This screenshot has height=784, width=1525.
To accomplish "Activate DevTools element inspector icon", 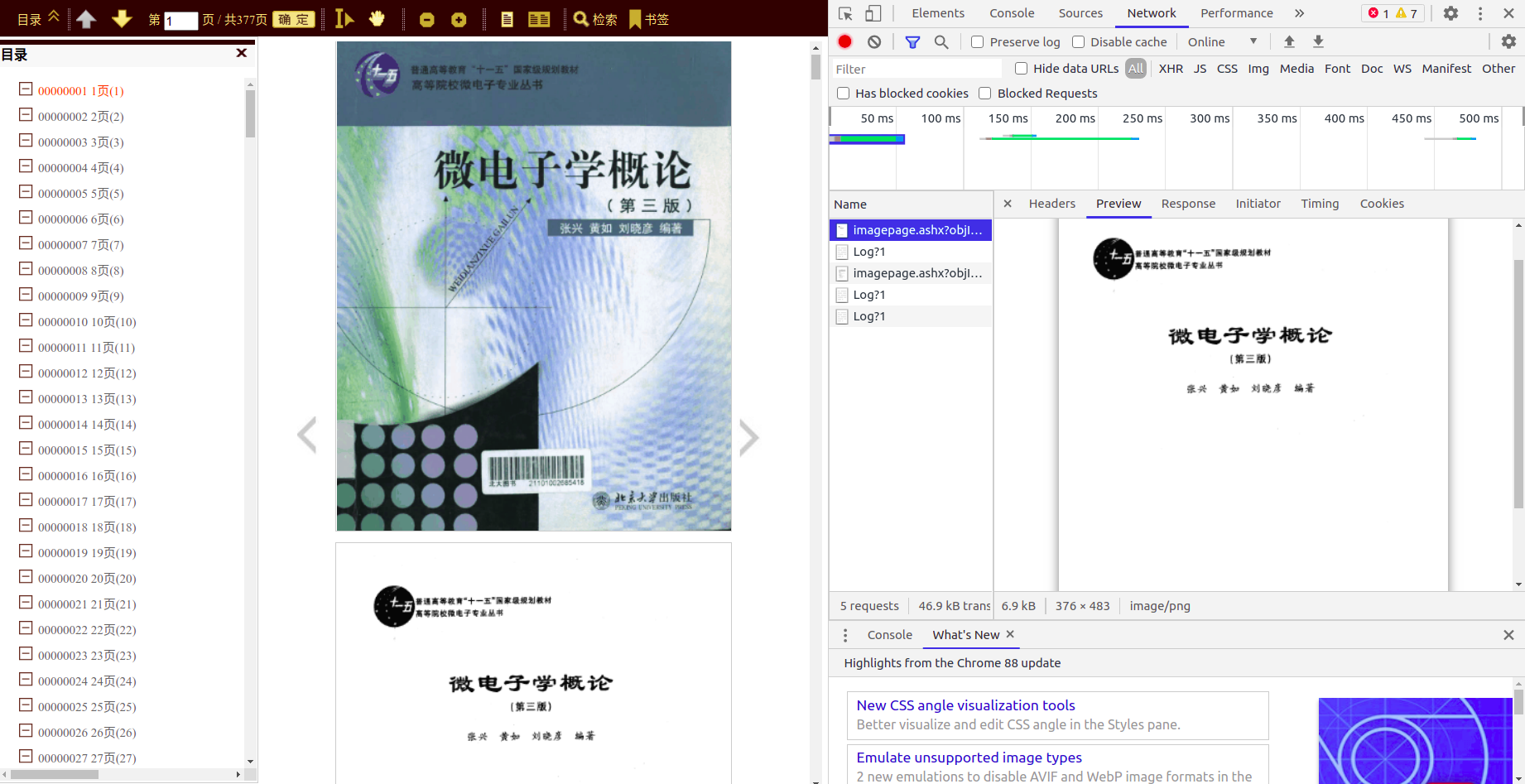I will pyautogui.click(x=845, y=13).
